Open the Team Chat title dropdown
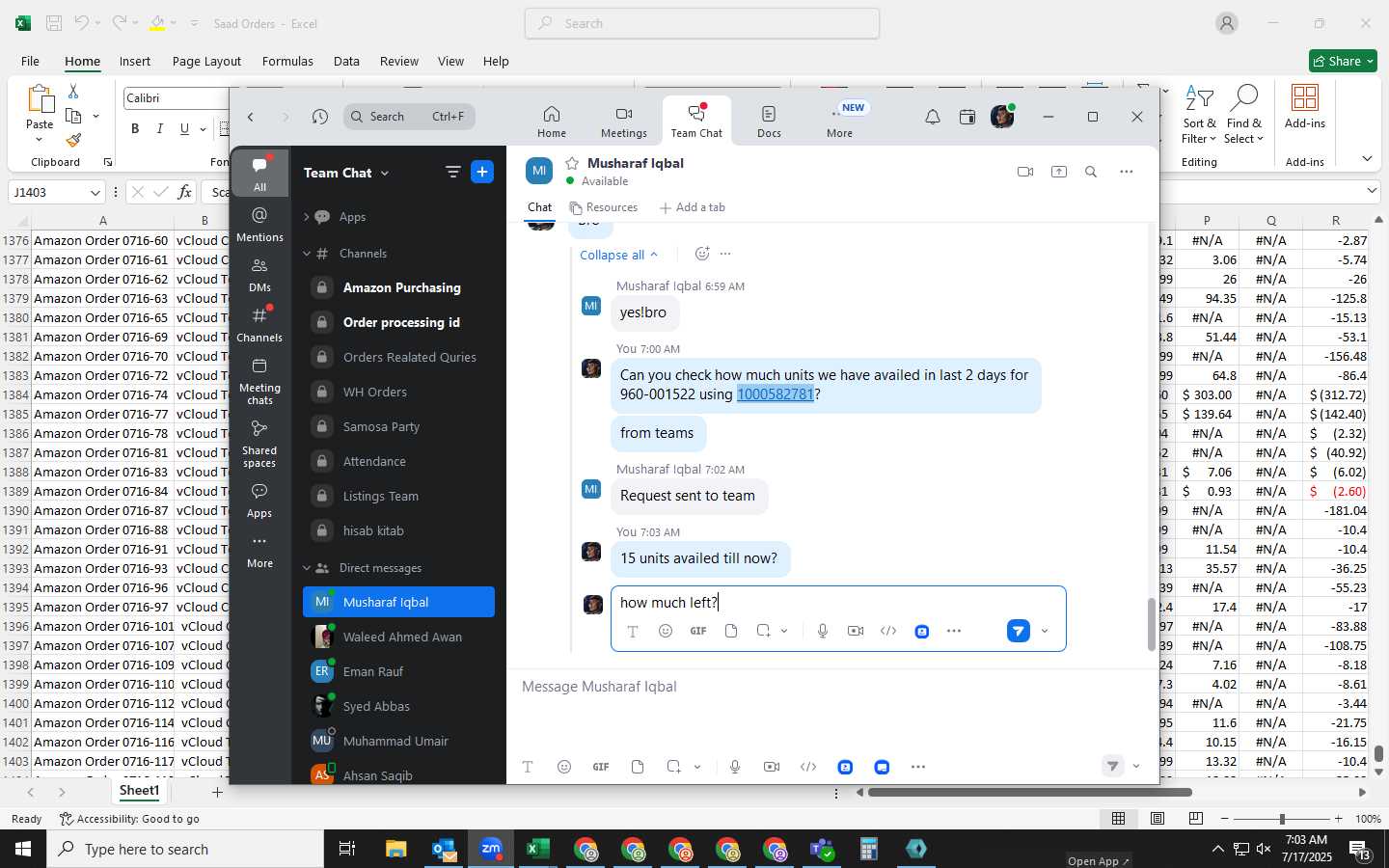This screenshot has width=1389, height=868. (346, 173)
